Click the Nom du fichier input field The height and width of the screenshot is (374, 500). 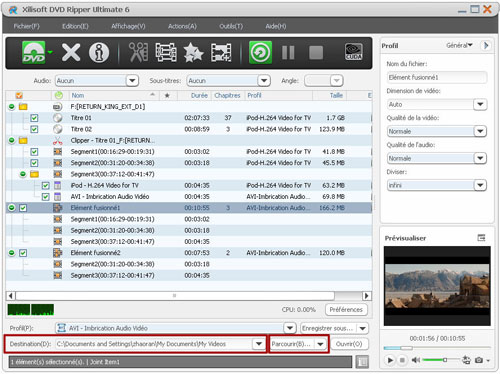(437, 77)
